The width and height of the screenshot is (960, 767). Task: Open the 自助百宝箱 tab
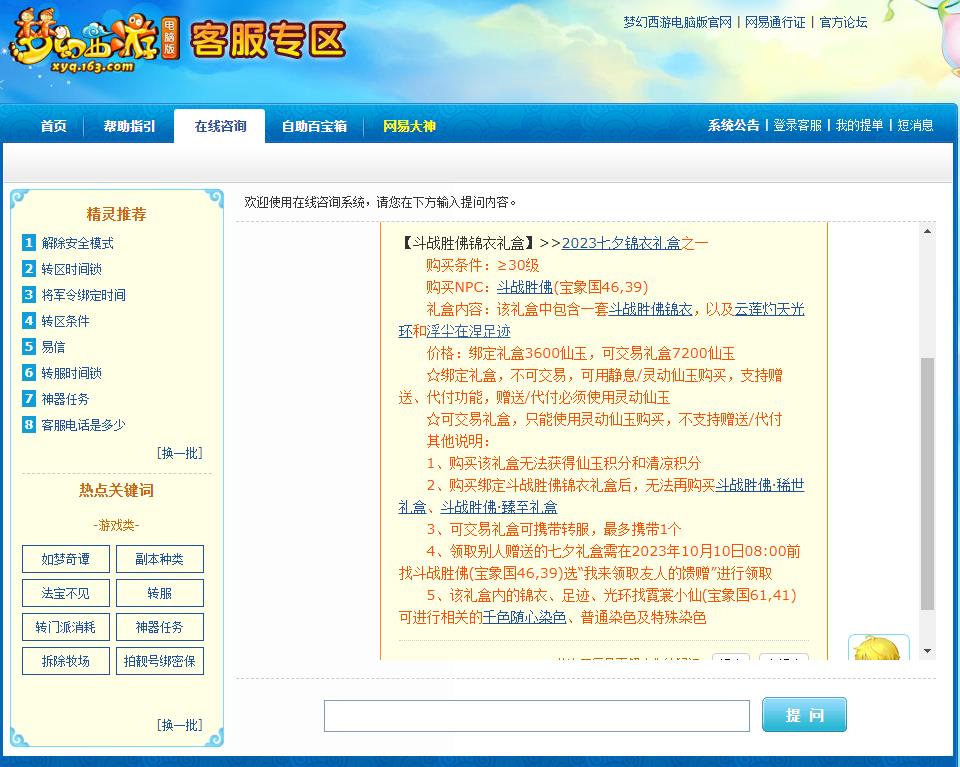pyautogui.click(x=315, y=127)
